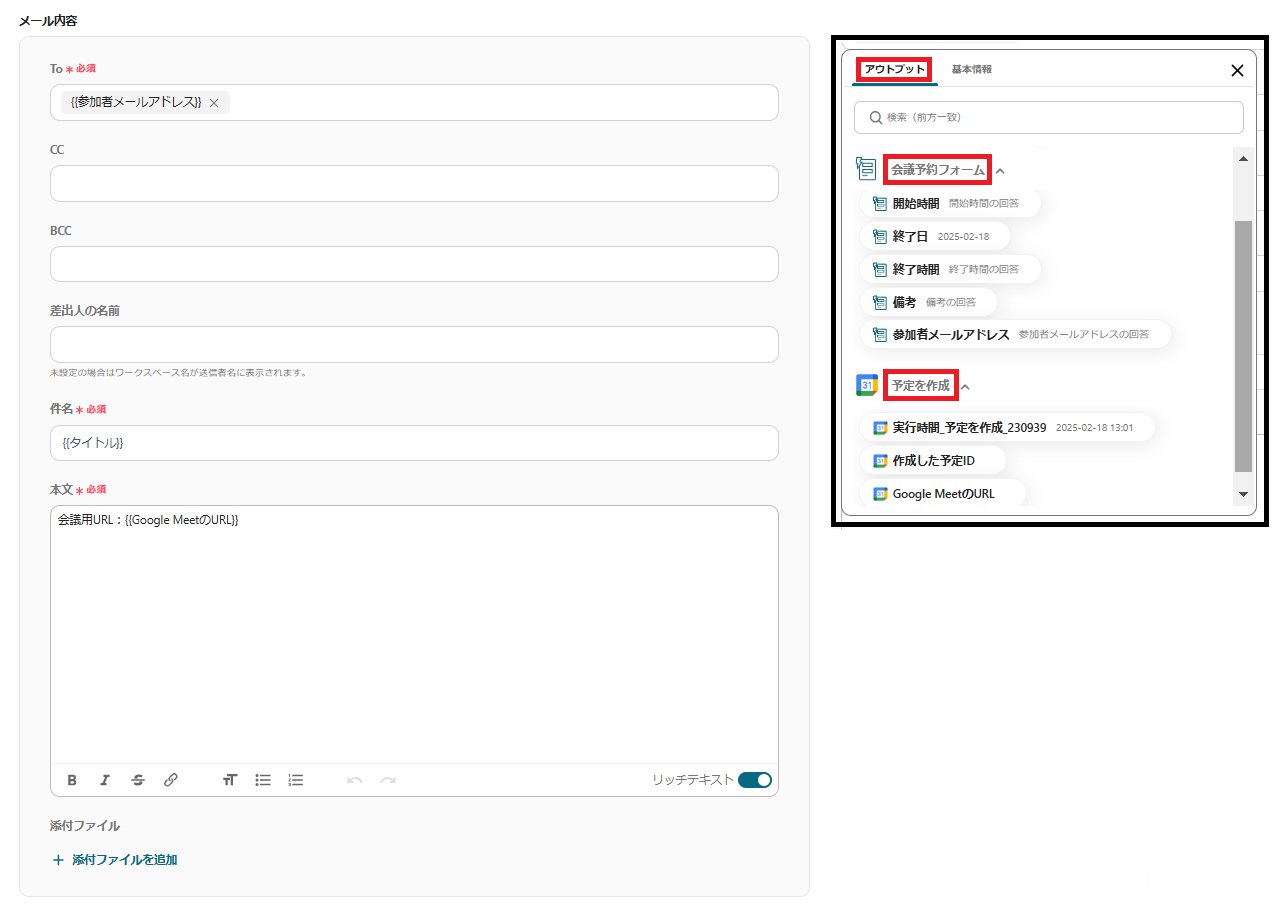
Task: Collapse the 会議予約フォーム section chevron
Action: tap(1000, 171)
